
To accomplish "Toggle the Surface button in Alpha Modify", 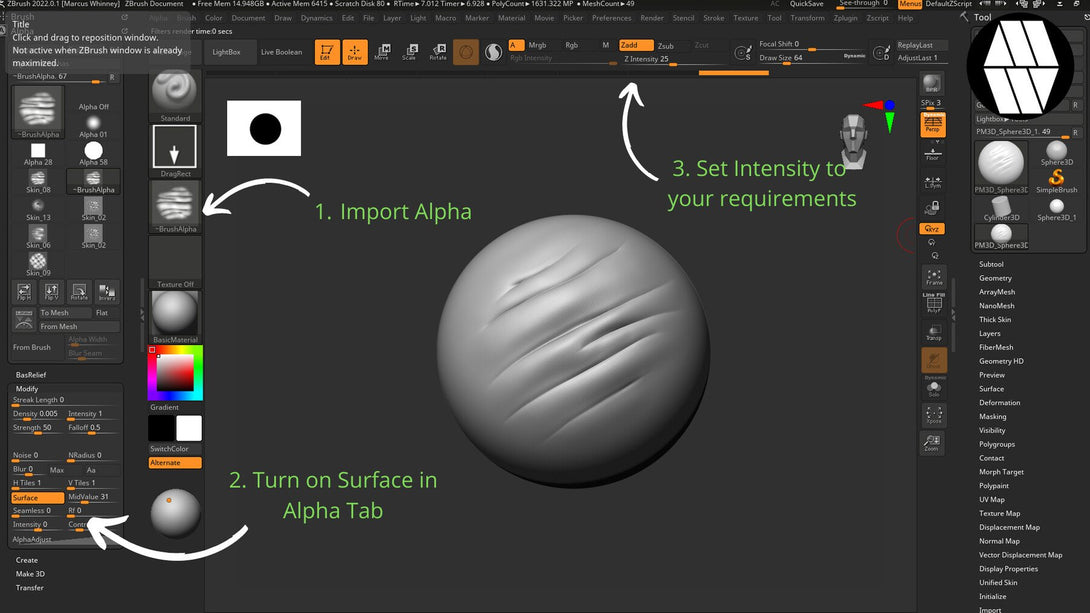I will coord(38,498).
